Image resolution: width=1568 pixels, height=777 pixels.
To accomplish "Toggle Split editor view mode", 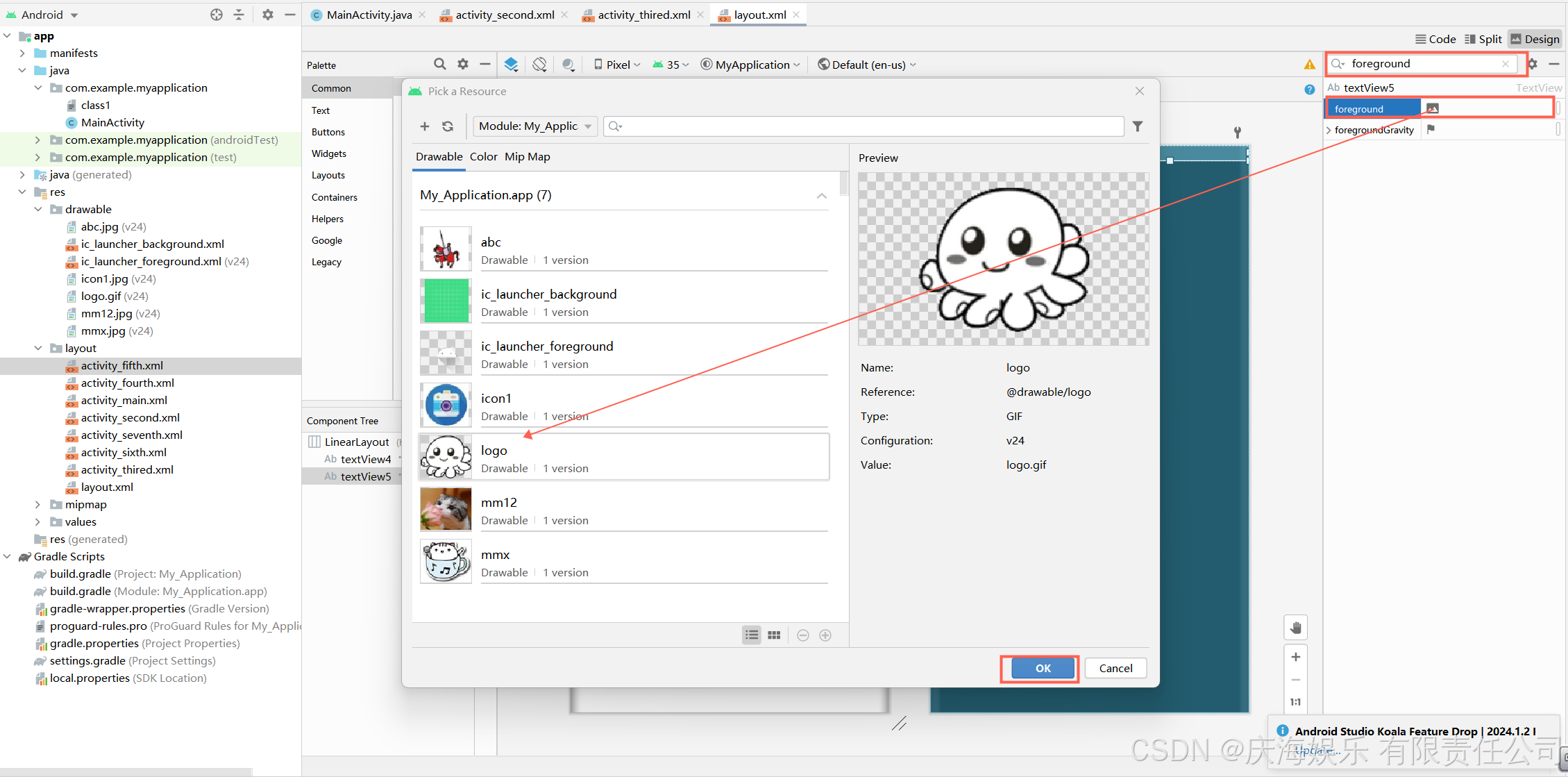I will pos(1483,39).
